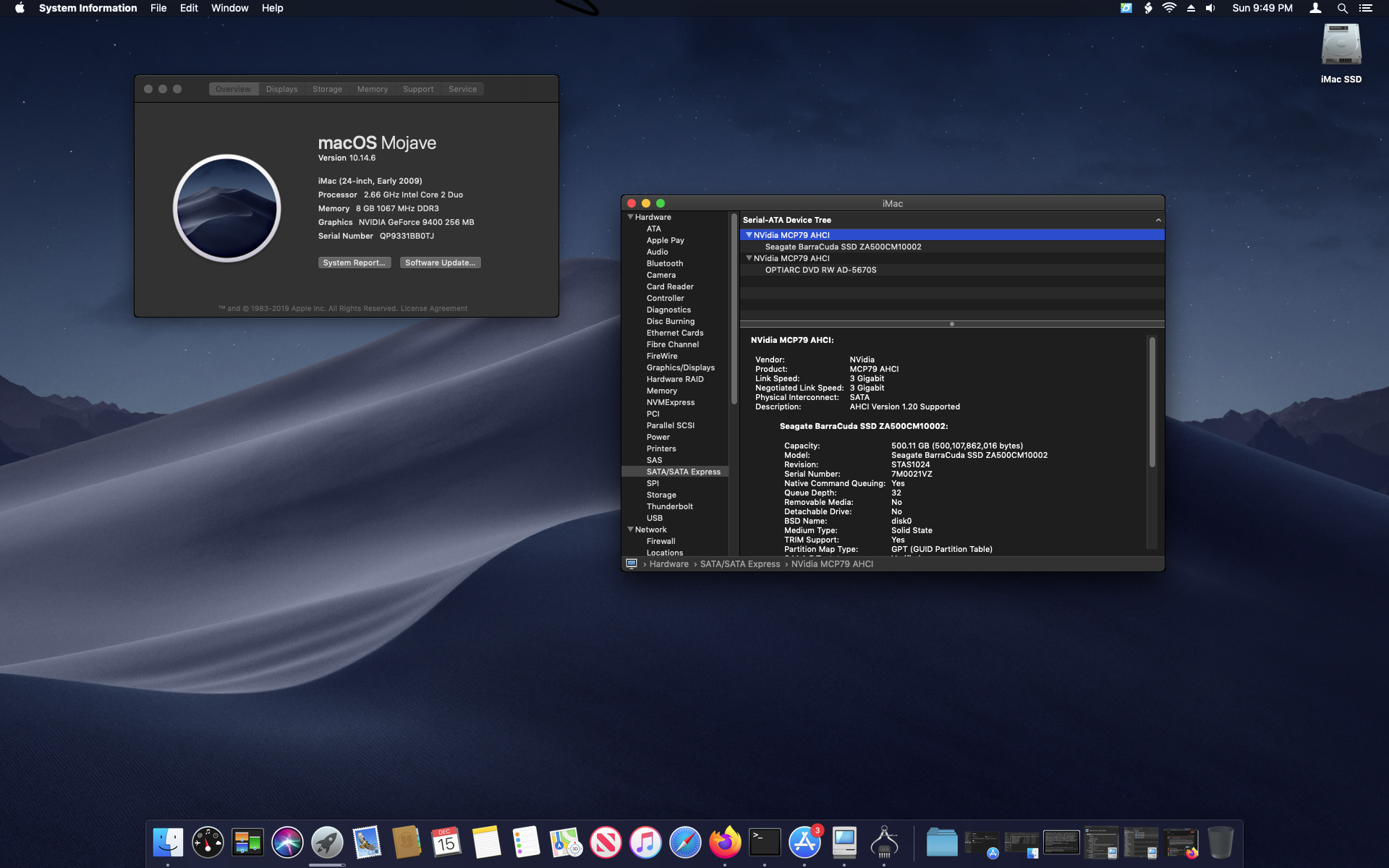Open Spotlight search in menu bar
This screenshot has height=868, width=1389.
pyautogui.click(x=1342, y=8)
